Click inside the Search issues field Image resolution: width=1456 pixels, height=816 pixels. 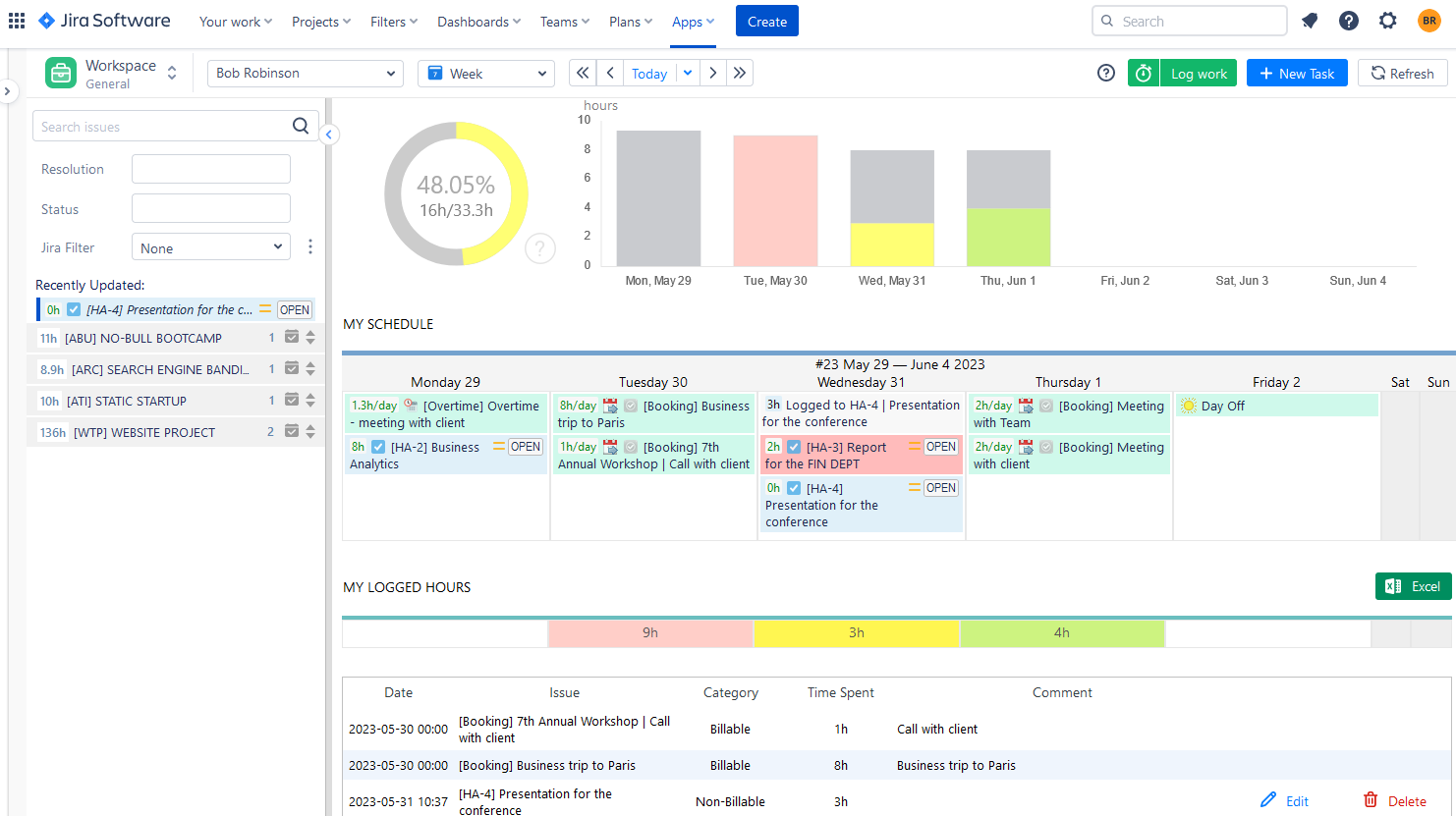coord(157,126)
